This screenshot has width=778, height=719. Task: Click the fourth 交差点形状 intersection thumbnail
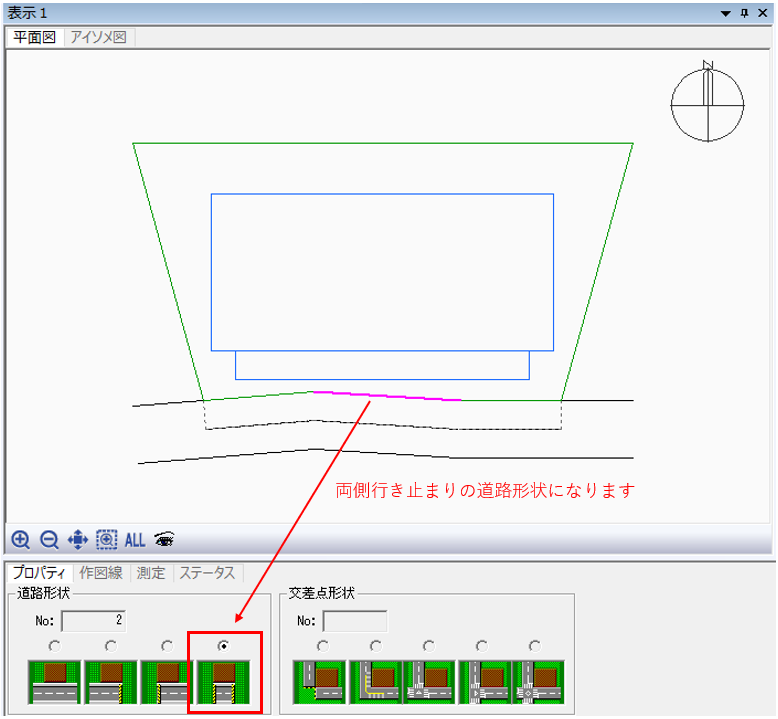pyautogui.click(x=484, y=682)
